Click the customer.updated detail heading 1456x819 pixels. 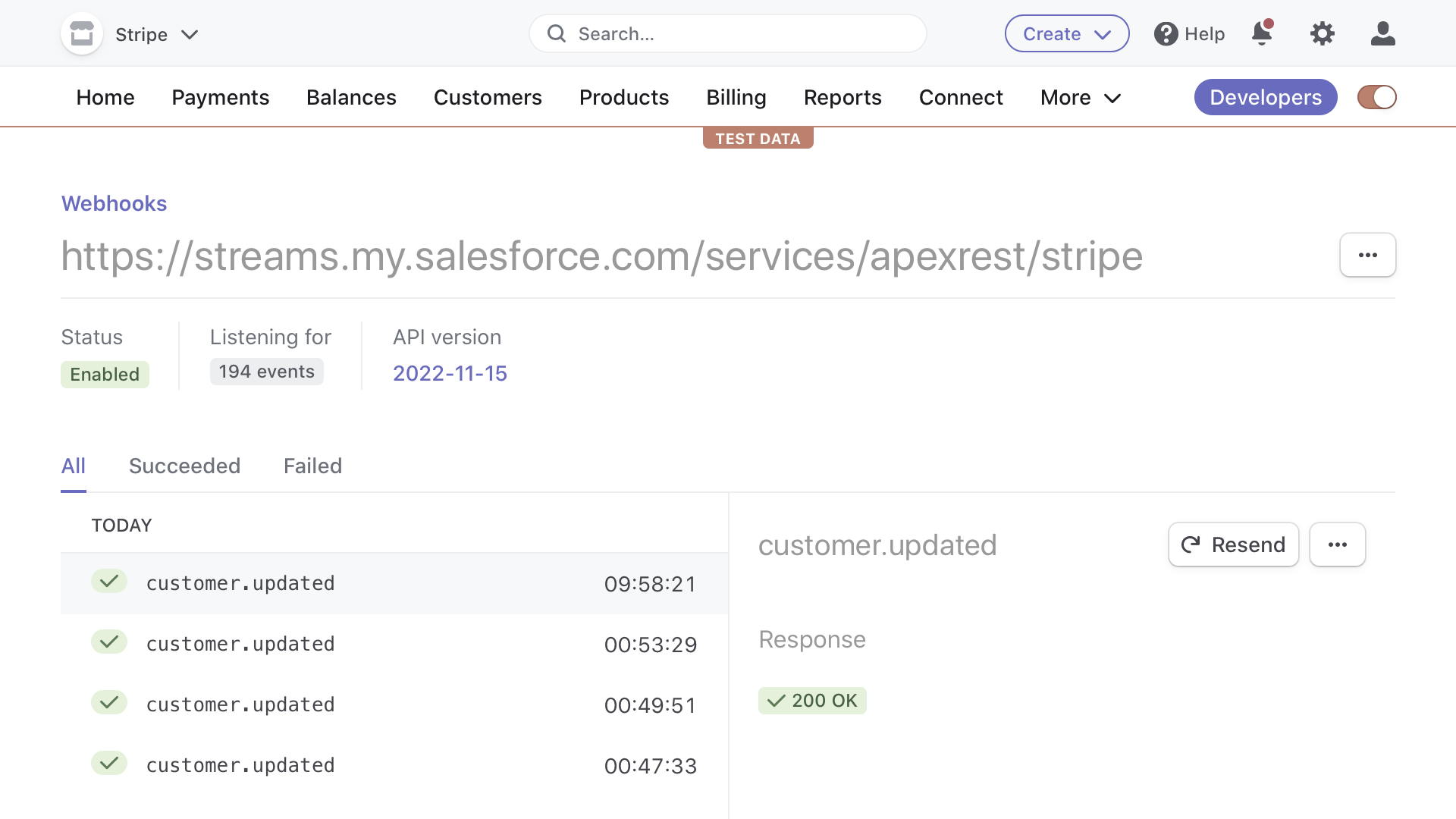click(877, 545)
